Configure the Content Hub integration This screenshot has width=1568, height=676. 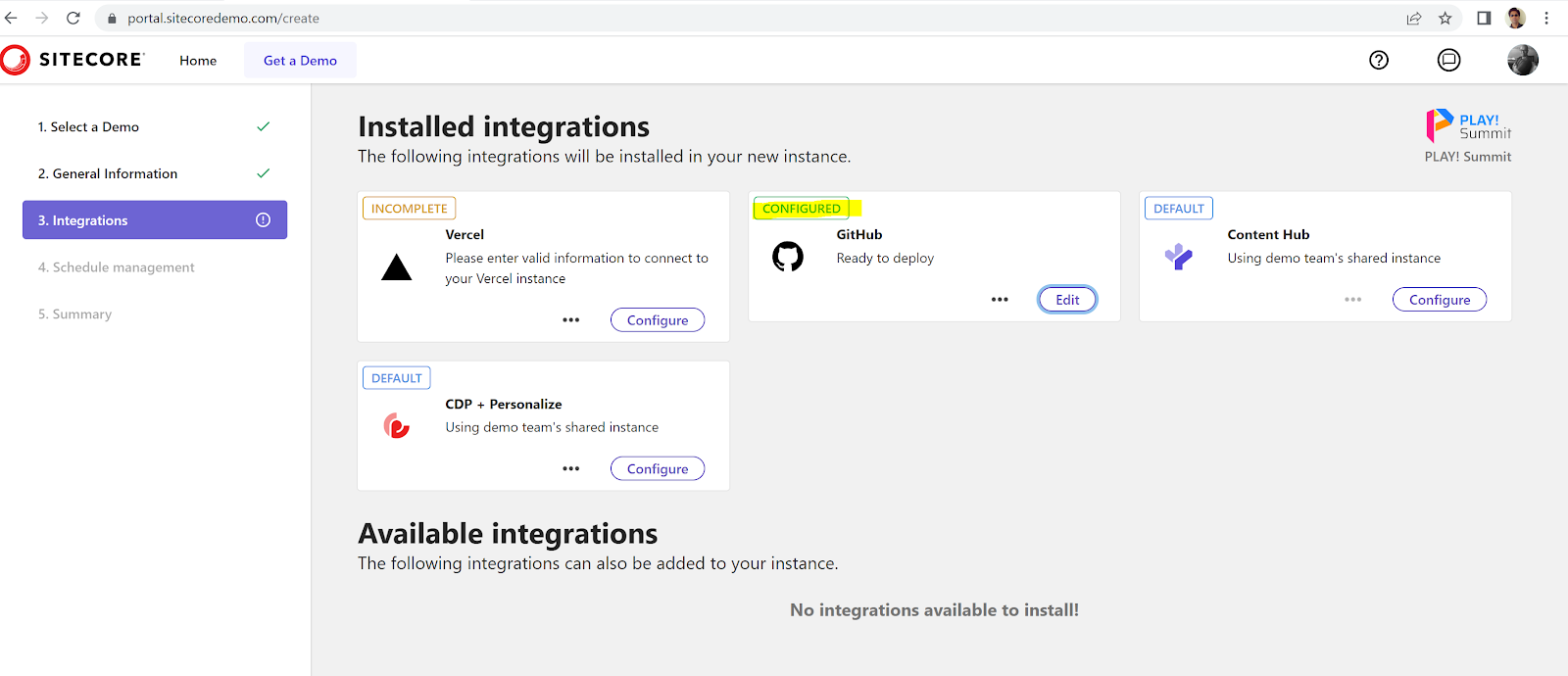coord(1439,300)
